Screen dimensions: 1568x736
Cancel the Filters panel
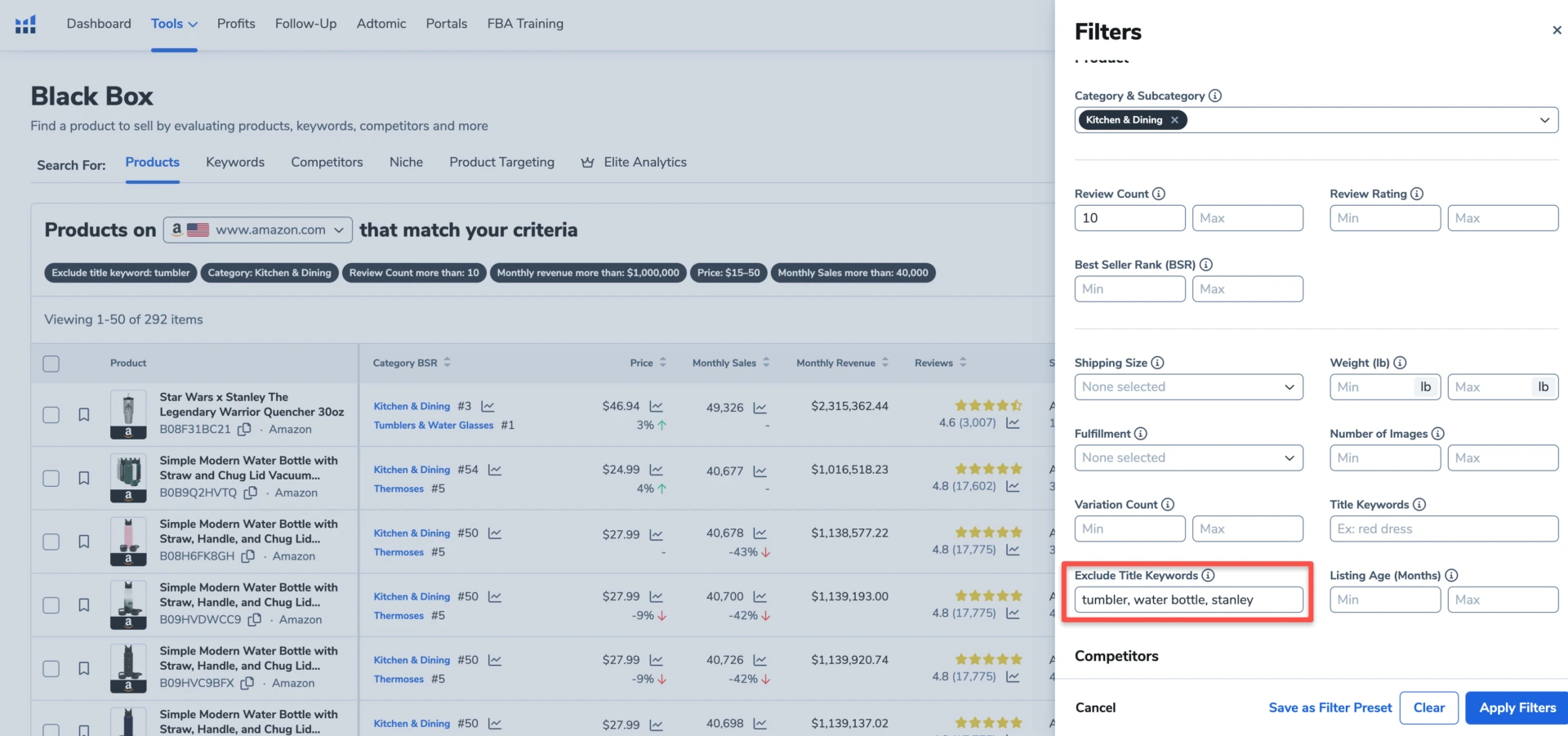(1095, 708)
